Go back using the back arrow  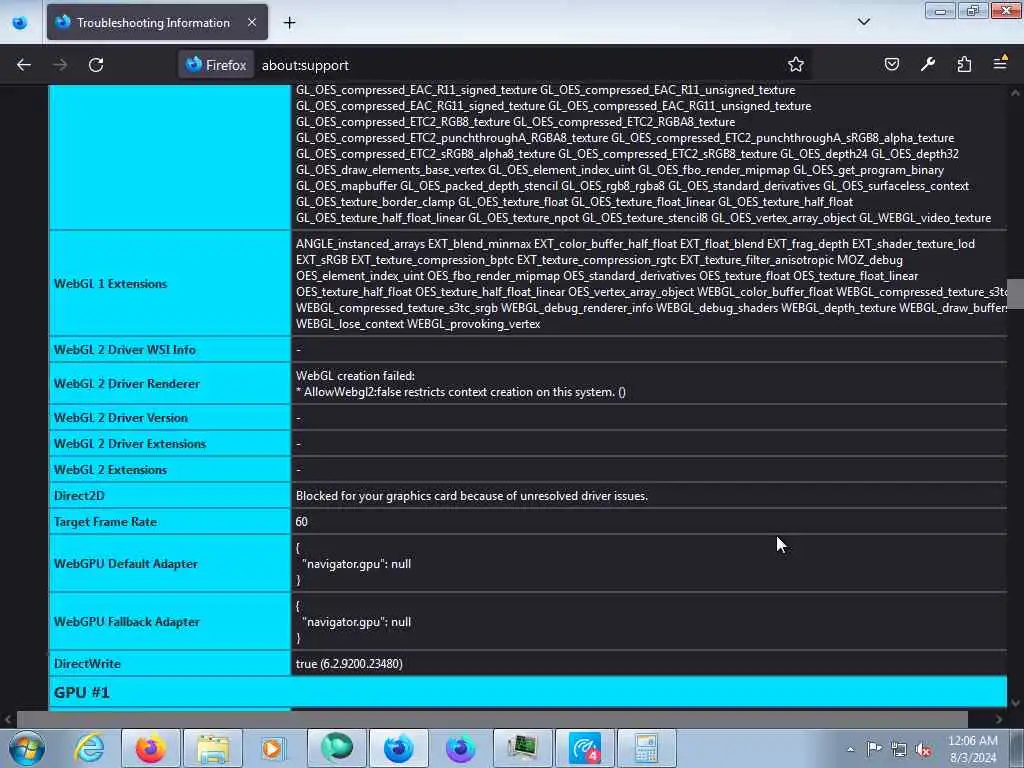24,65
